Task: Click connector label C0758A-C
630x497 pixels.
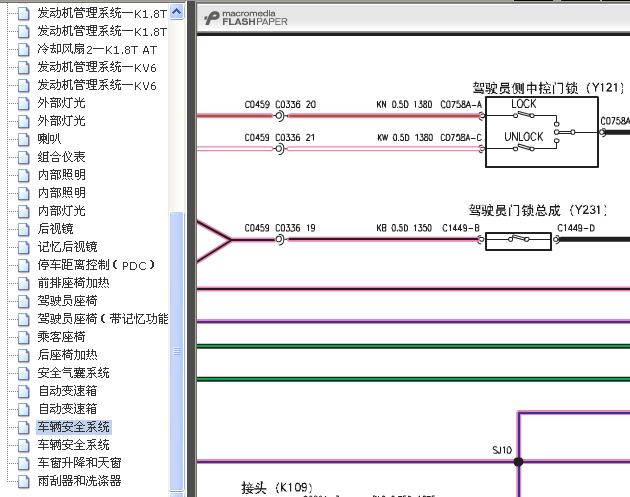Action: pyautogui.click(x=461, y=138)
